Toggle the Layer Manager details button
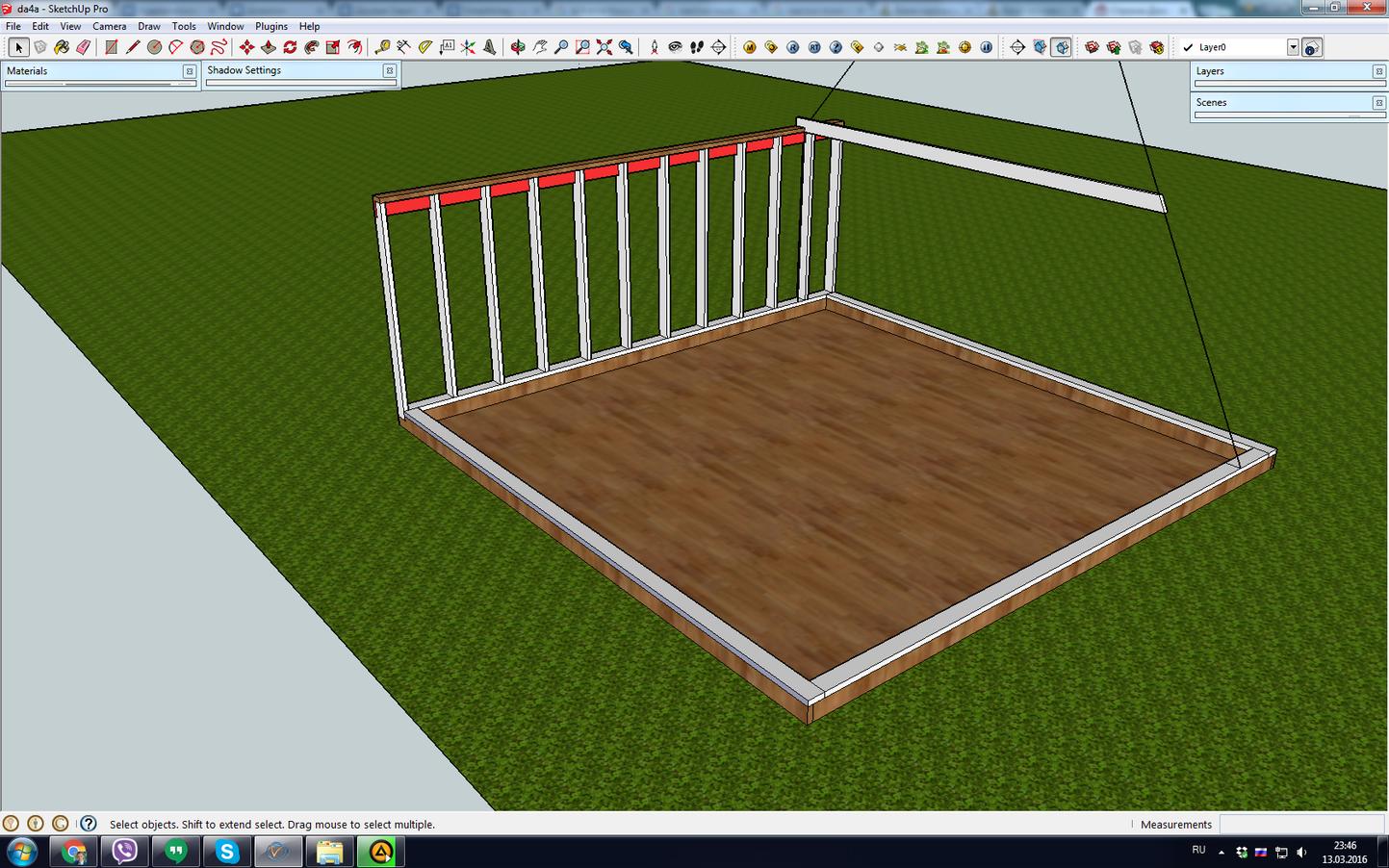This screenshot has width=1389, height=868. 1312,47
